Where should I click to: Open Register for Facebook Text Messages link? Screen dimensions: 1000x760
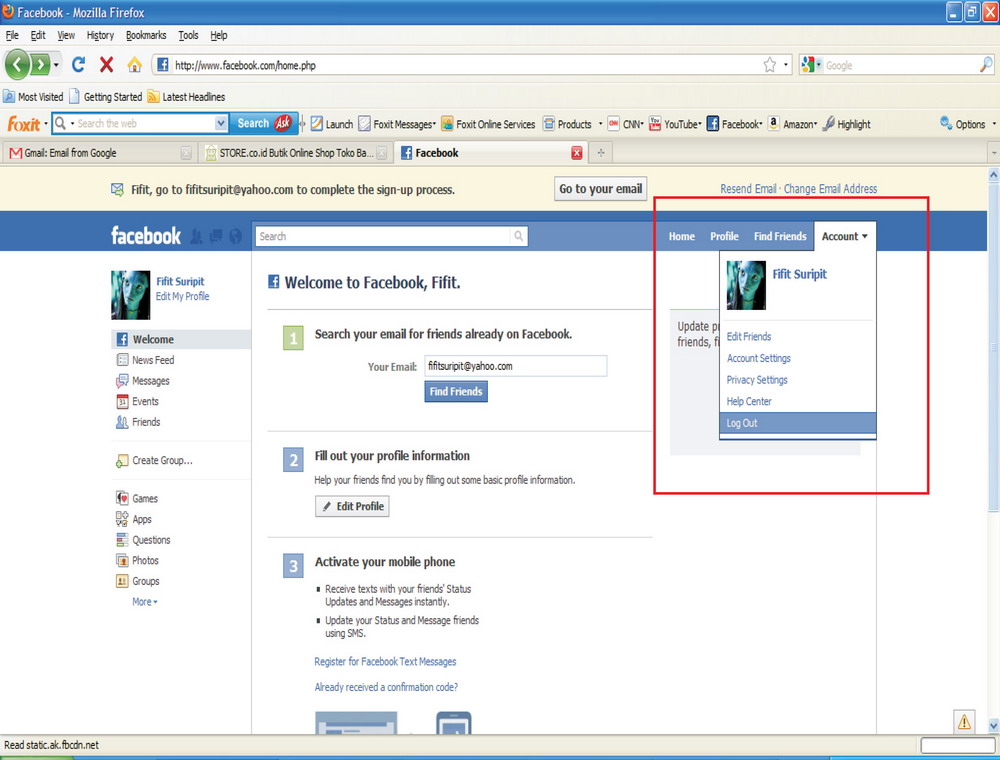[x=385, y=662]
